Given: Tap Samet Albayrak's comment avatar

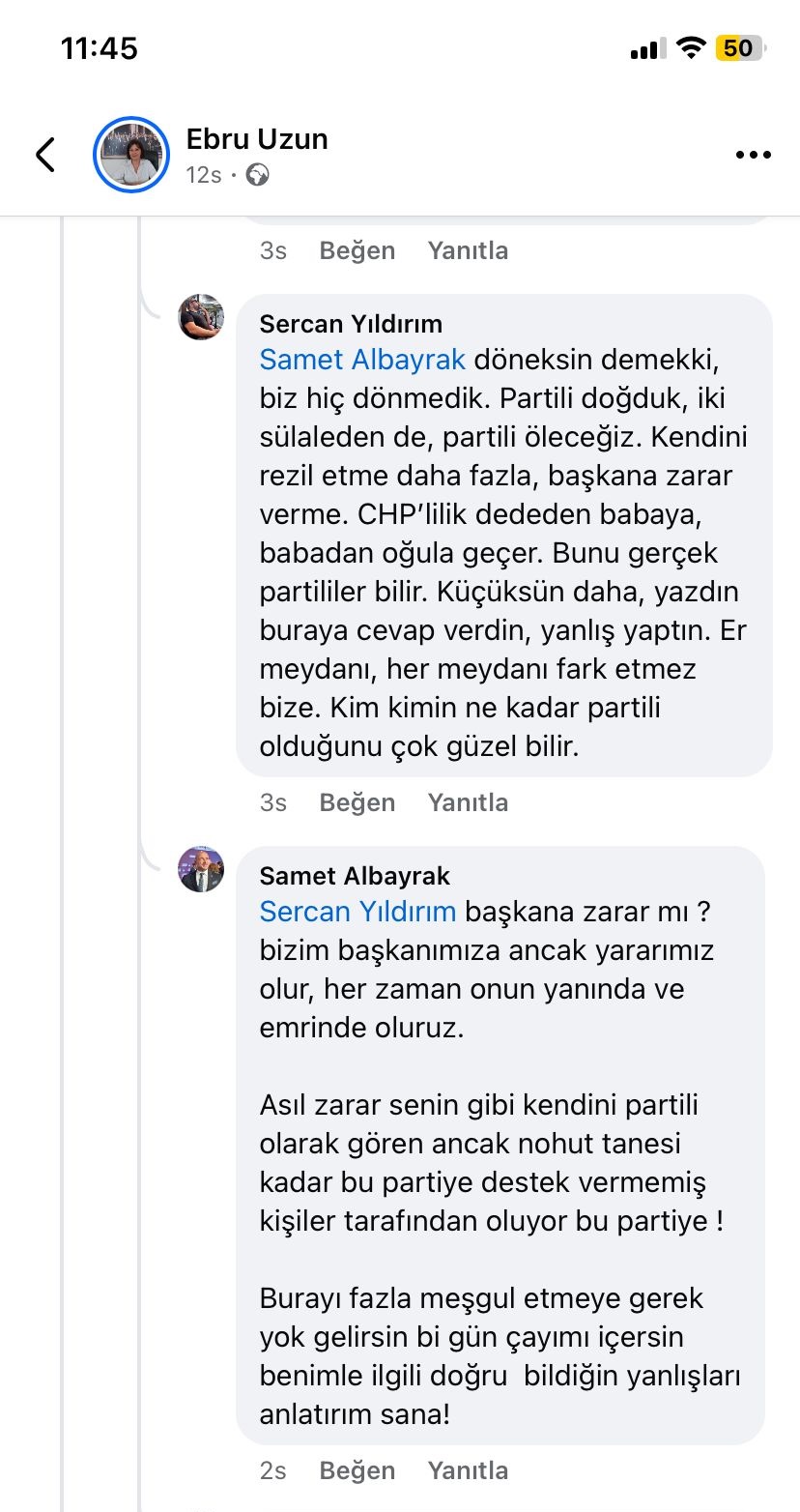Looking at the screenshot, I should [x=201, y=869].
